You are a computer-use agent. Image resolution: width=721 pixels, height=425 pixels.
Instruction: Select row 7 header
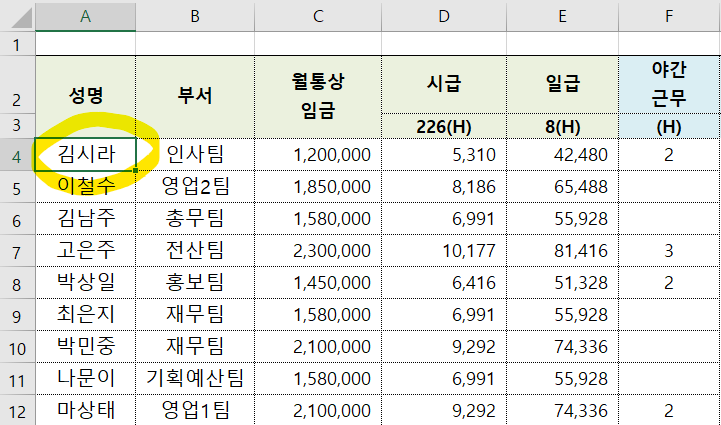[17, 251]
